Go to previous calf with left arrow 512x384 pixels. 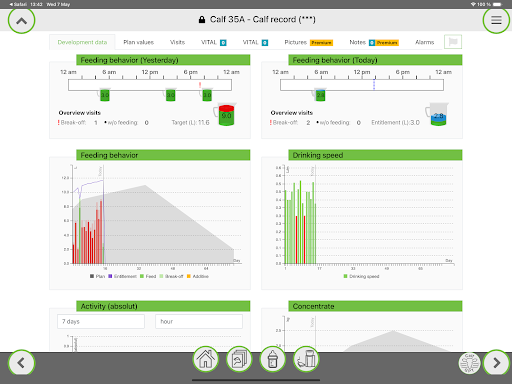pos(21,363)
